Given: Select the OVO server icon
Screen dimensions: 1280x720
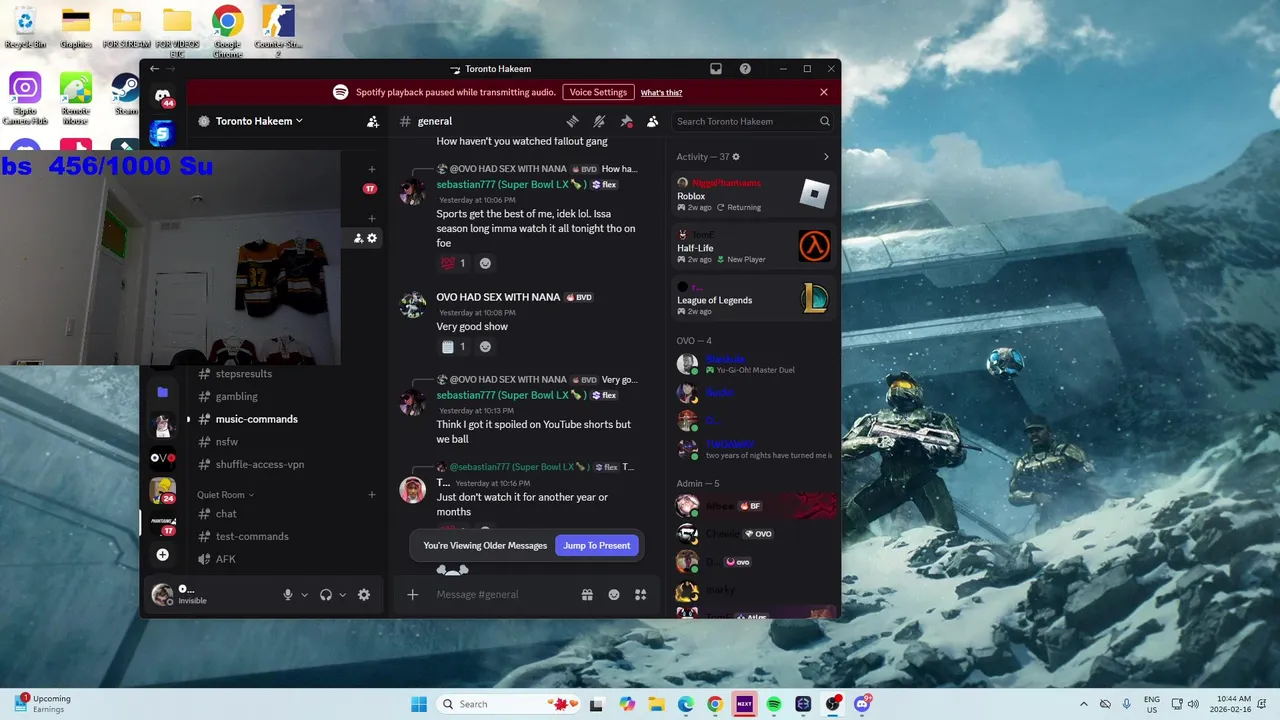Looking at the screenshot, I should click(163, 458).
